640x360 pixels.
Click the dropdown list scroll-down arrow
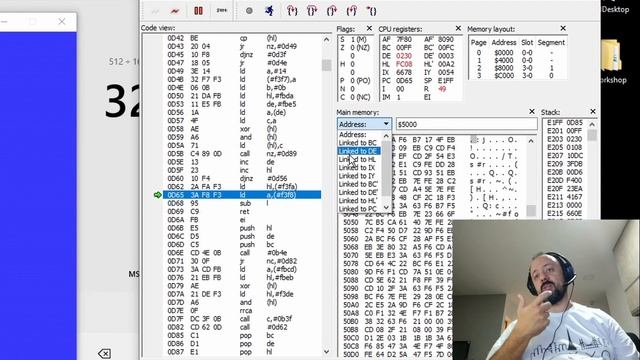[x=386, y=207]
